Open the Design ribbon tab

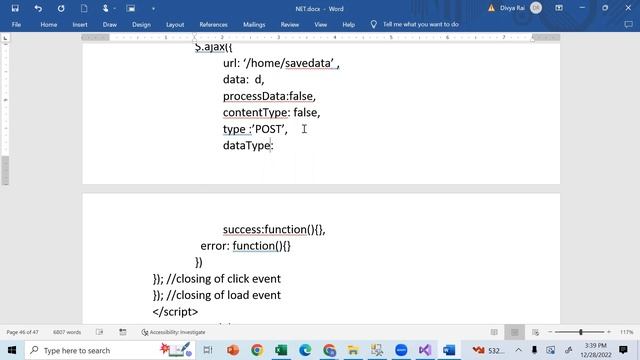coord(141,24)
